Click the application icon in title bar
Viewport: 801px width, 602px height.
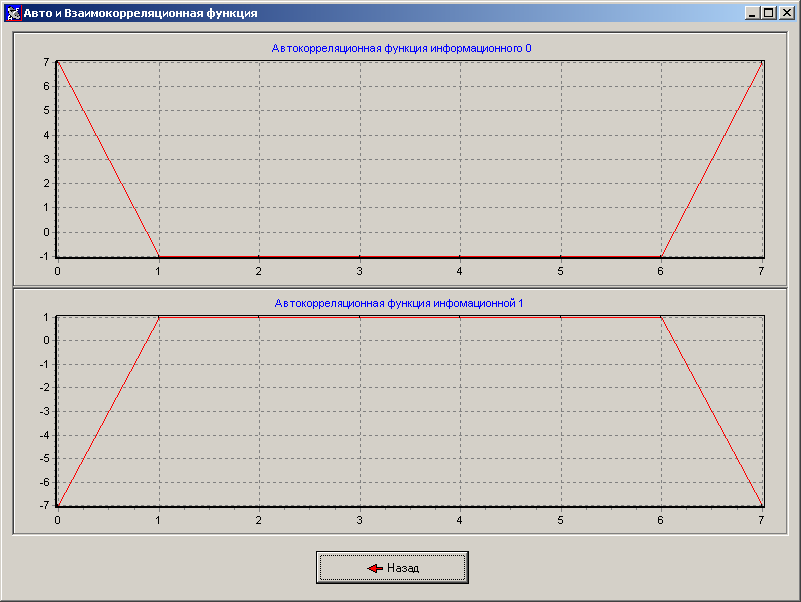pyautogui.click(x=13, y=13)
